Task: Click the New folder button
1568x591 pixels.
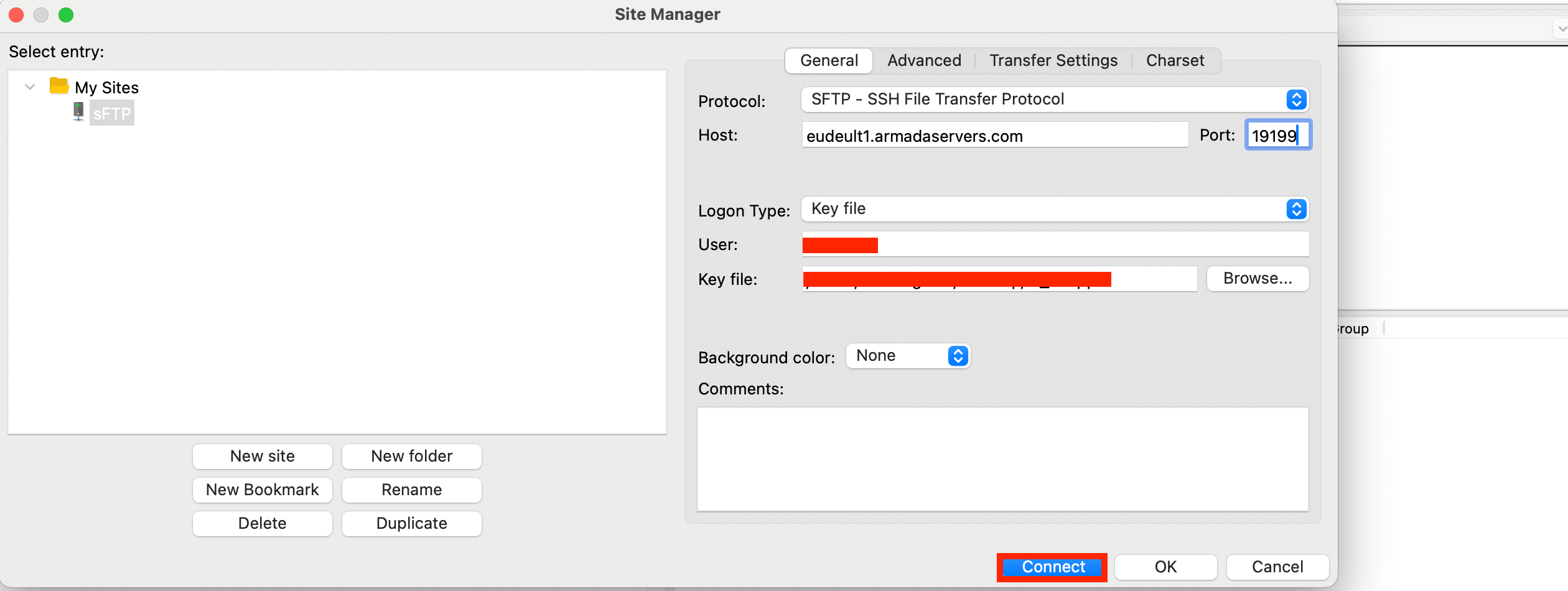Action: click(412, 456)
